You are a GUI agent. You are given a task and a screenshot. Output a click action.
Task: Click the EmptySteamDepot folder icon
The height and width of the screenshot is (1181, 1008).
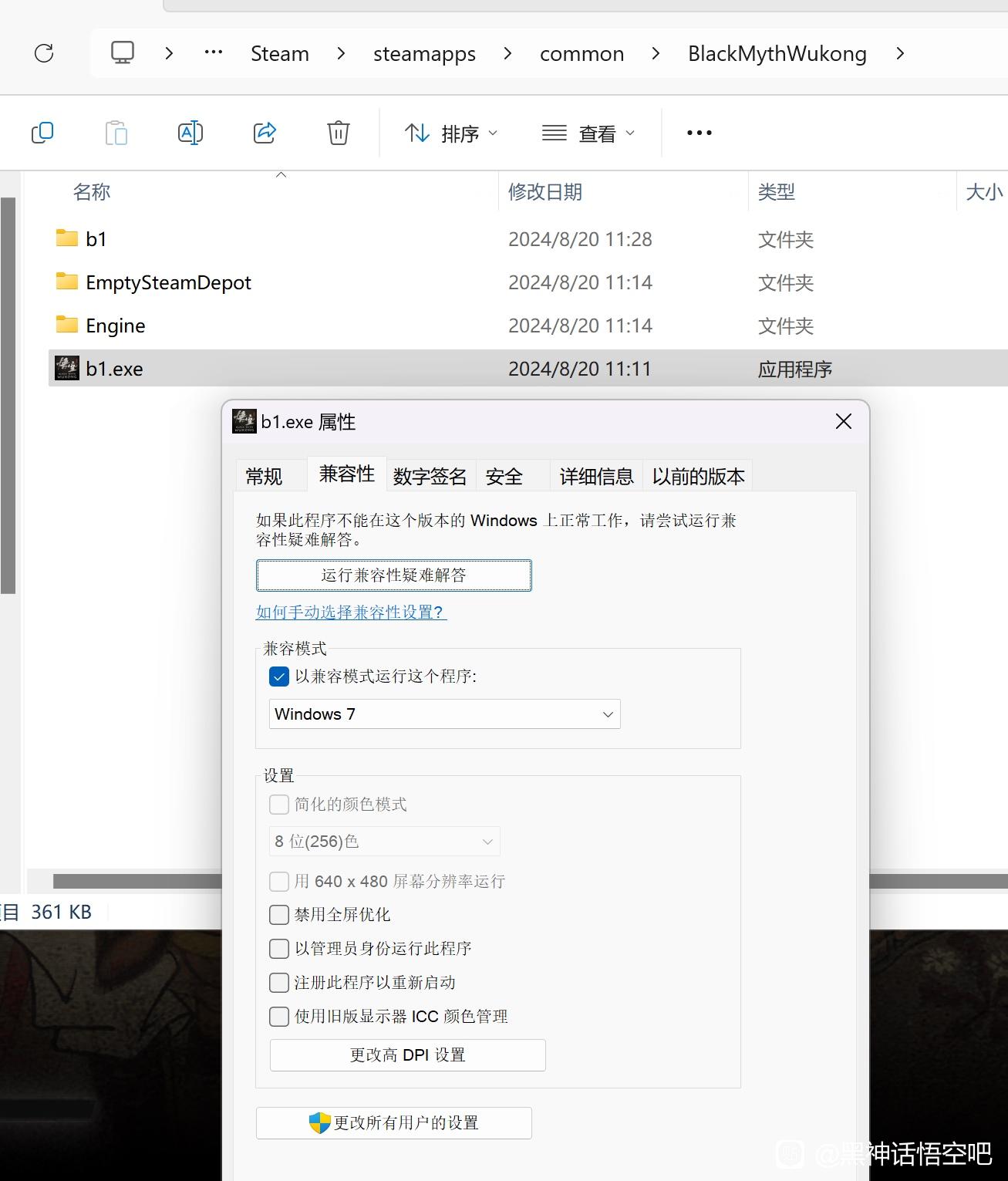click(x=67, y=281)
